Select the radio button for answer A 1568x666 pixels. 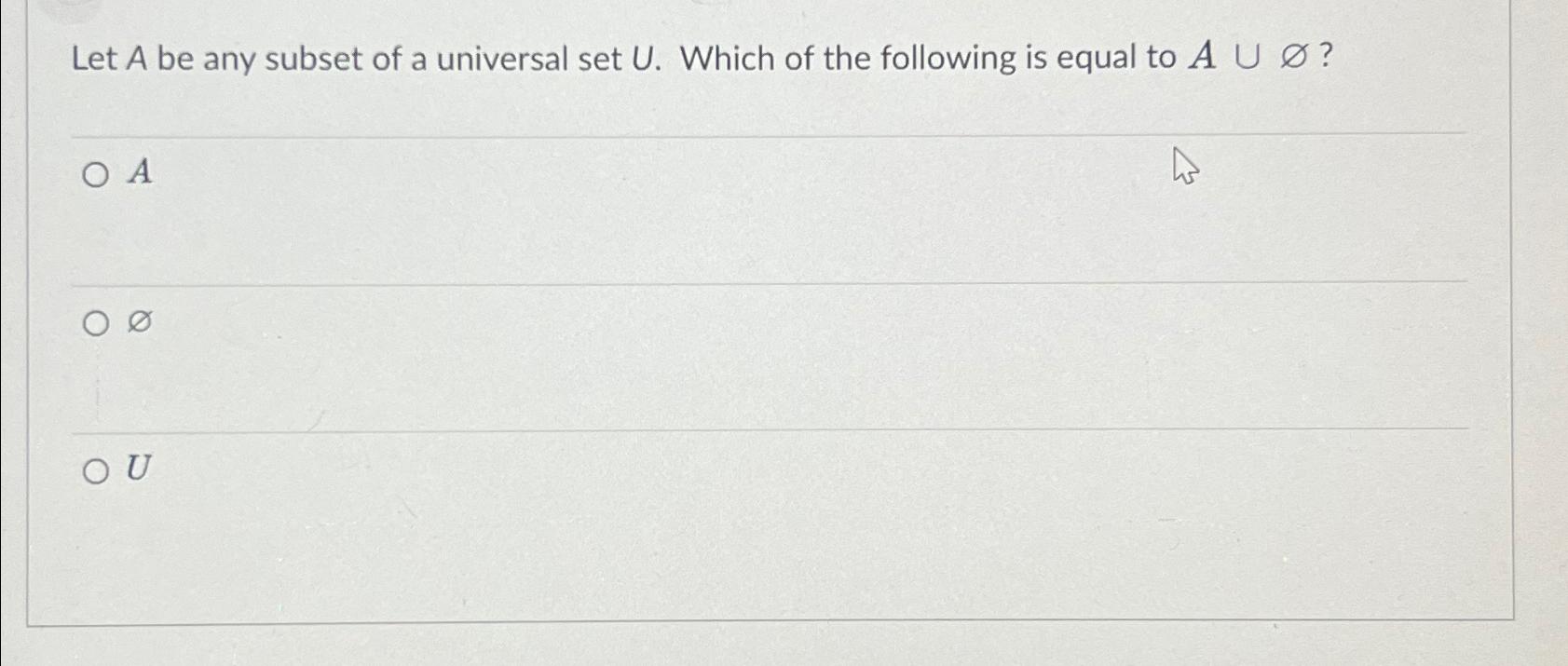96,173
